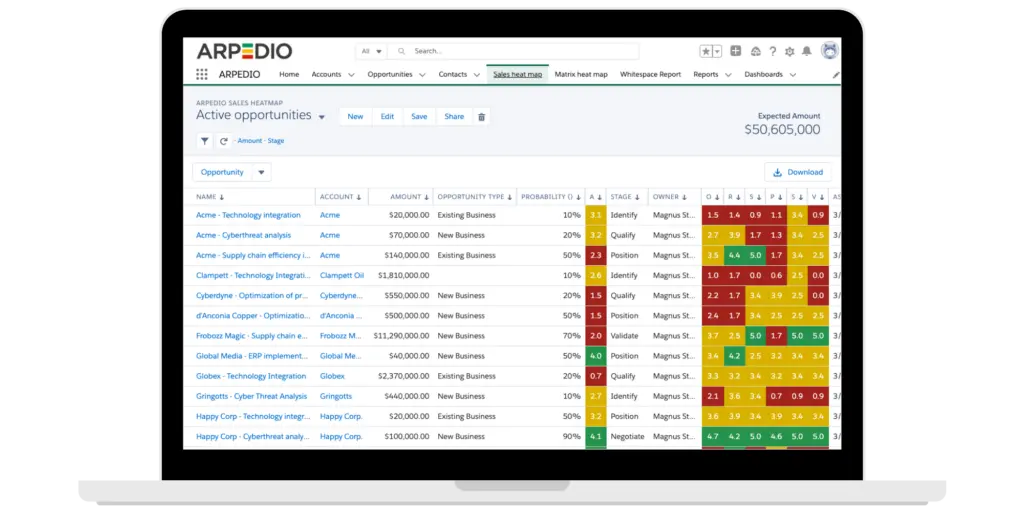Sort by the R score column arrow
1024x512 pixels.
(x=738, y=197)
